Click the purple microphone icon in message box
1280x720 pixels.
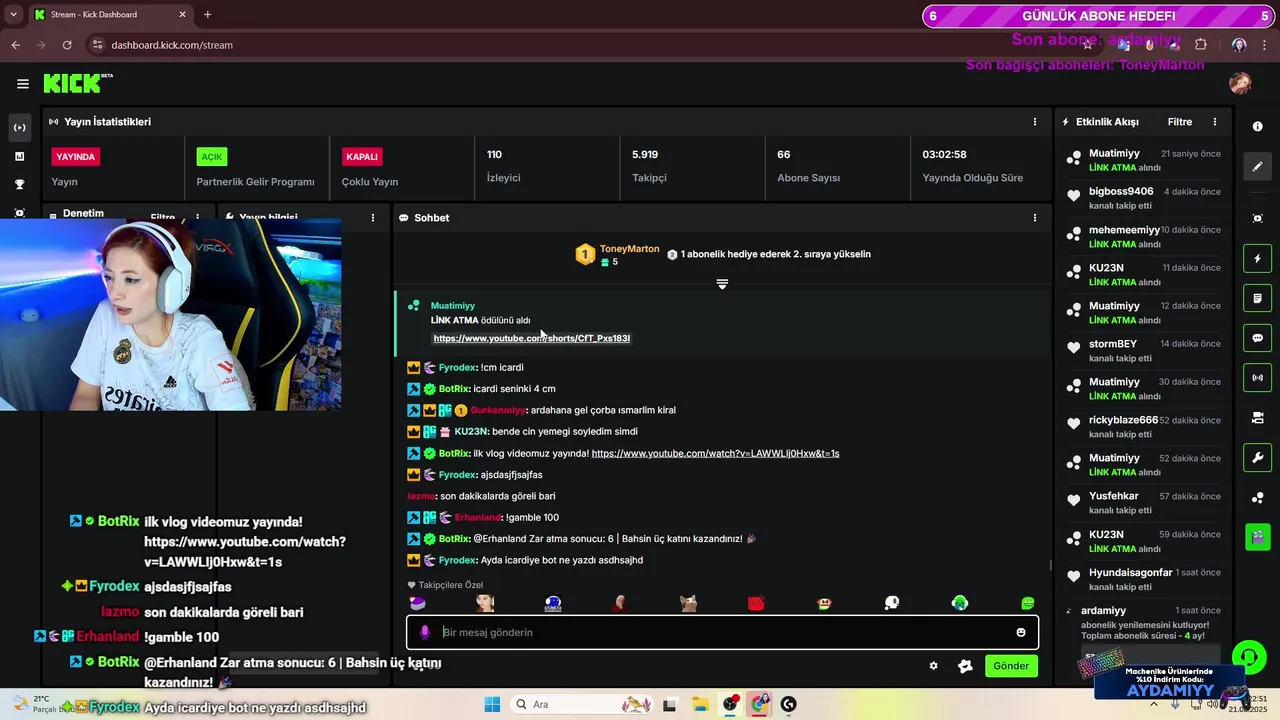[x=425, y=632]
